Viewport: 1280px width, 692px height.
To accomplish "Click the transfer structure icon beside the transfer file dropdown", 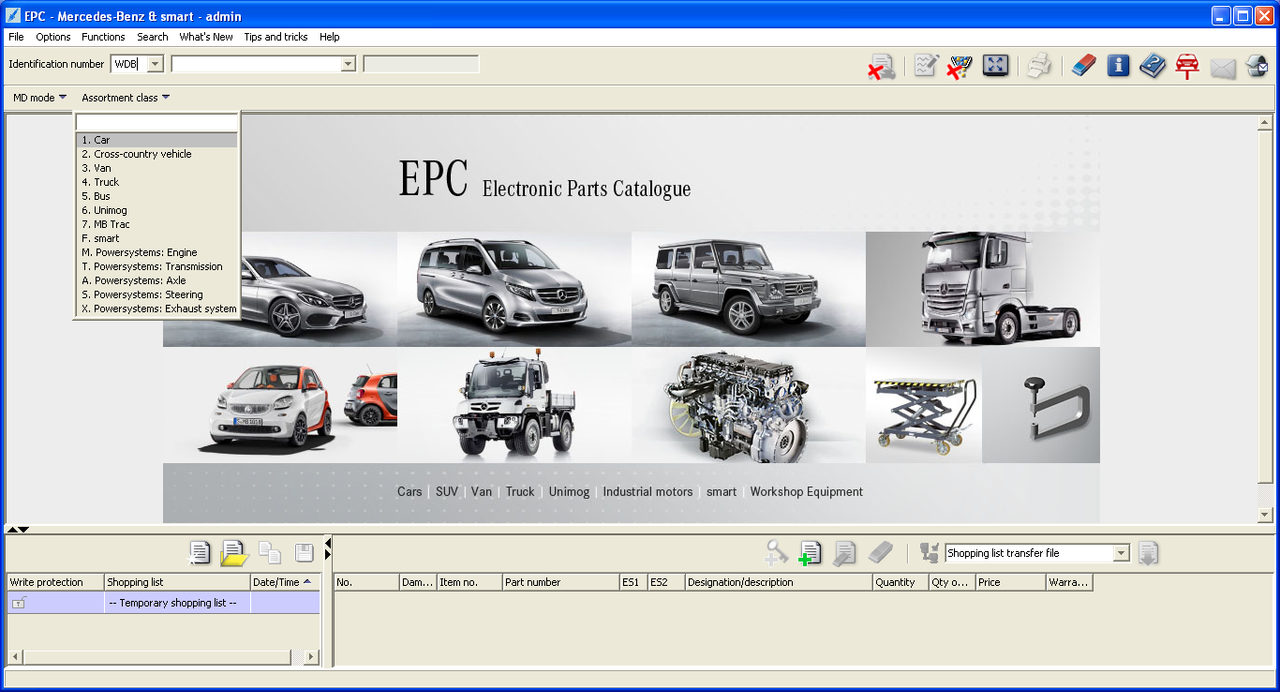I will tap(930, 553).
